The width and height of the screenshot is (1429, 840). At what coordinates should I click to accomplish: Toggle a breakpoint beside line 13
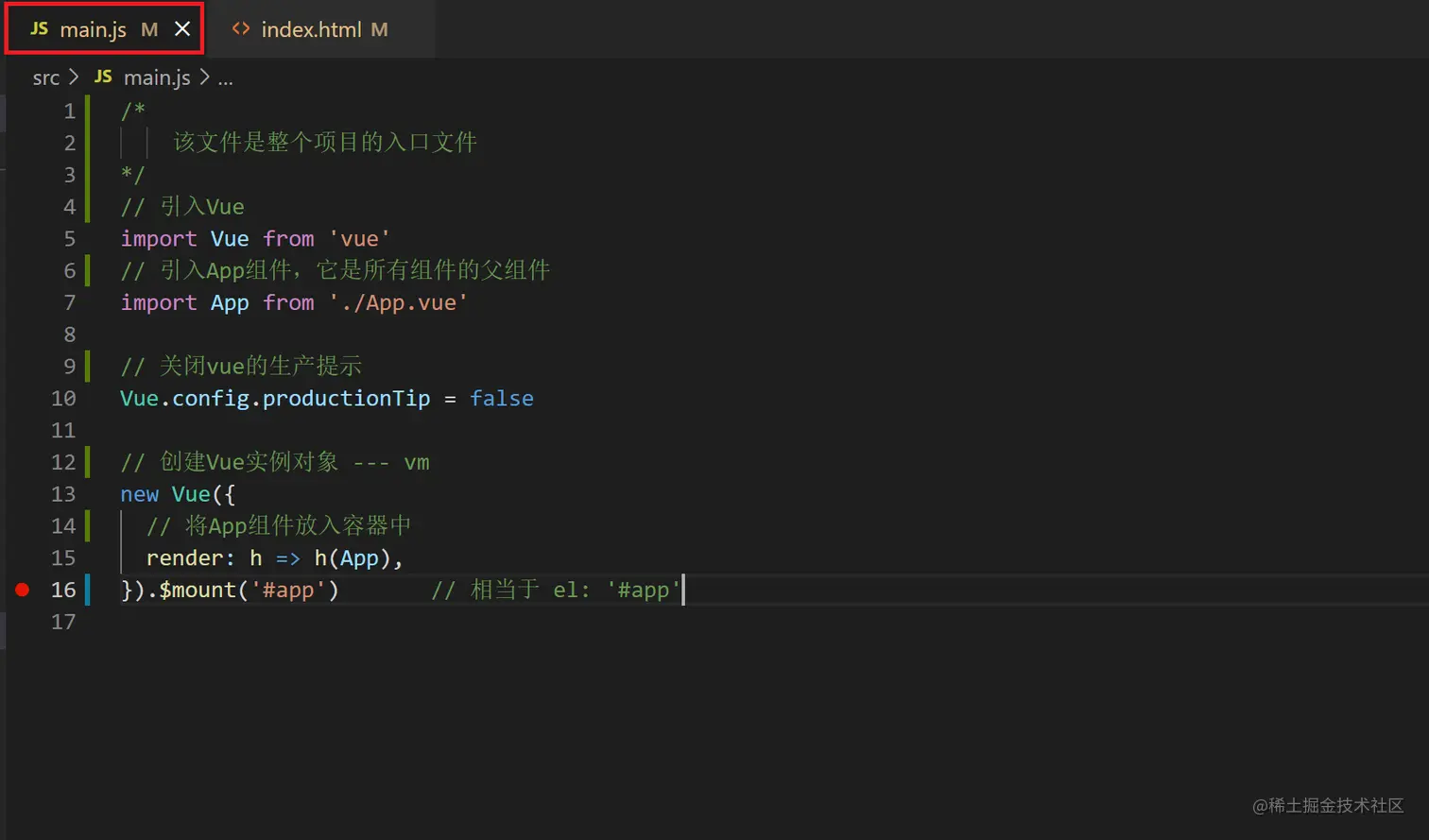[x=21, y=493]
